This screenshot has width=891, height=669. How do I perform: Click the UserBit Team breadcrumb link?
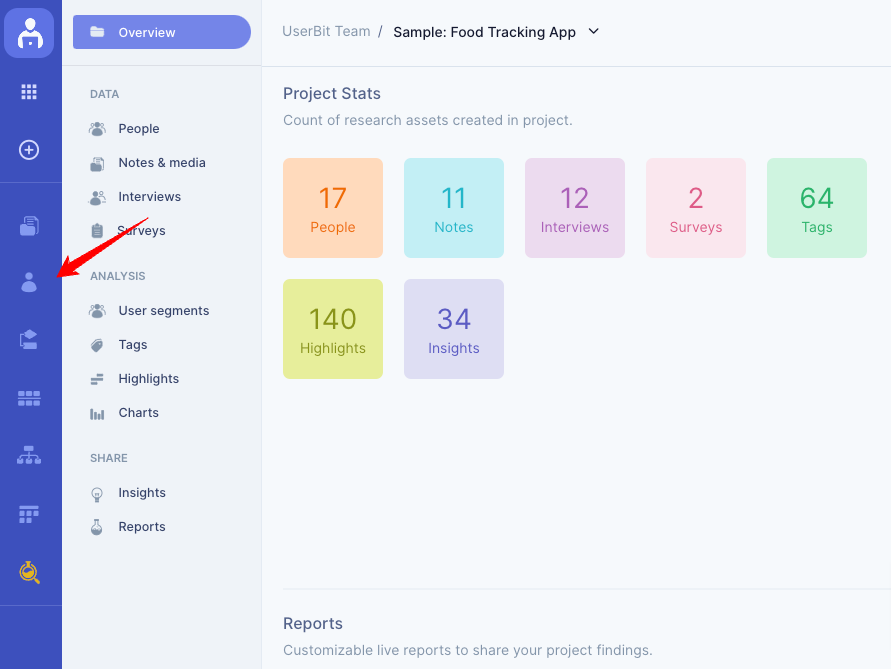coord(326,32)
